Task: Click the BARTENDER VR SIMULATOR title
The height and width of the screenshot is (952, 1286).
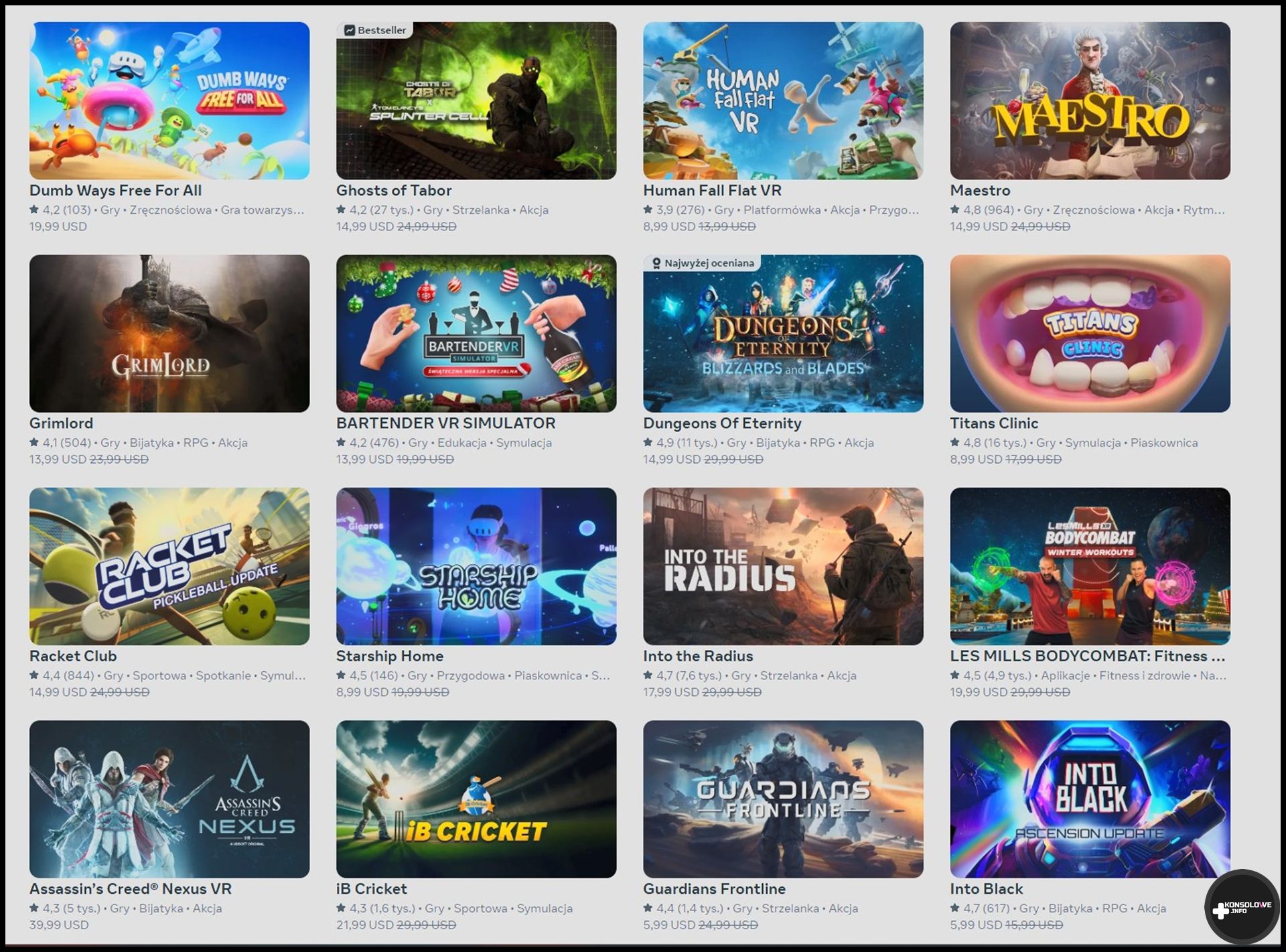Action: (x=446, y=423)
